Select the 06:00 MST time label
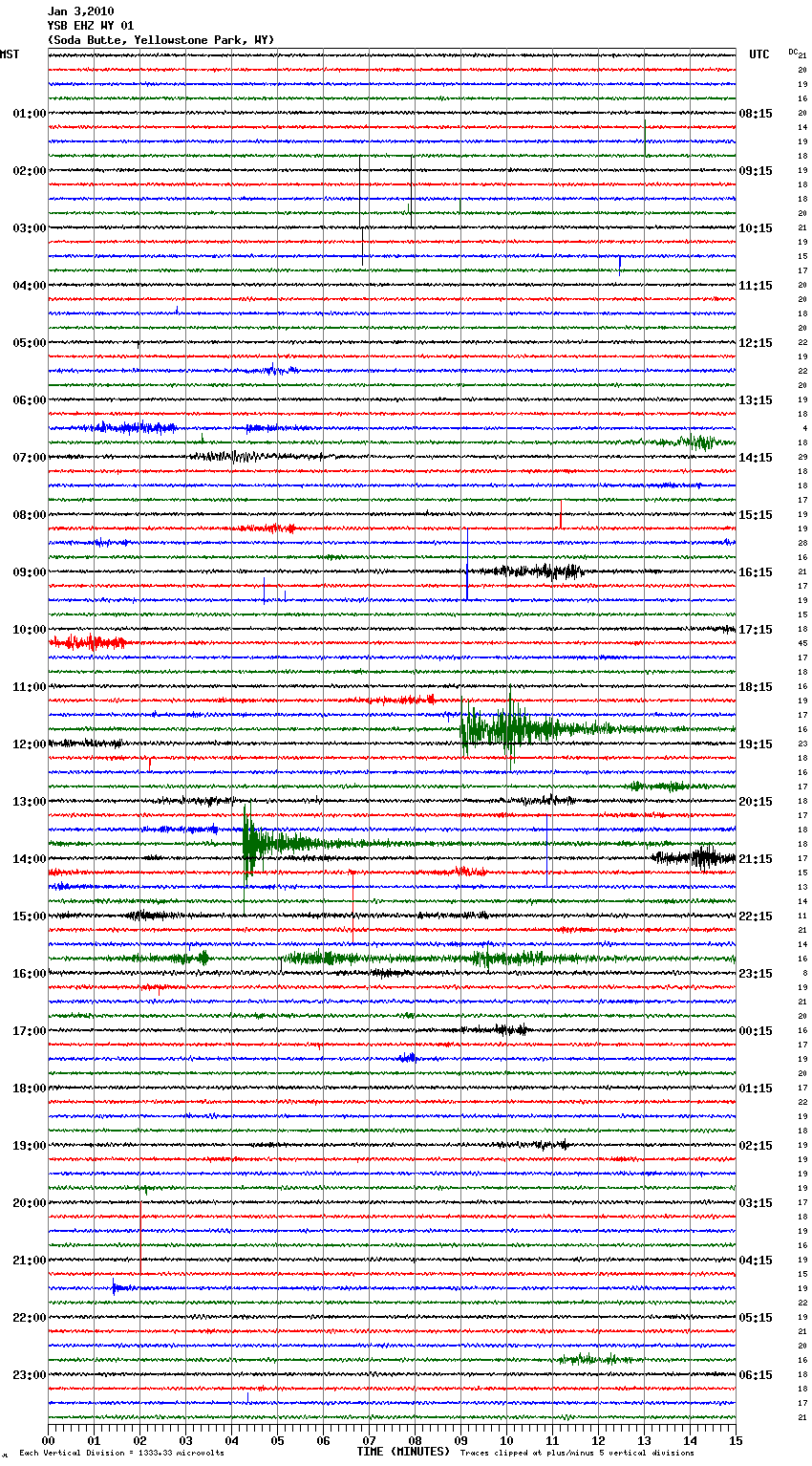812x1466 pixels. (x=30, y=400)
